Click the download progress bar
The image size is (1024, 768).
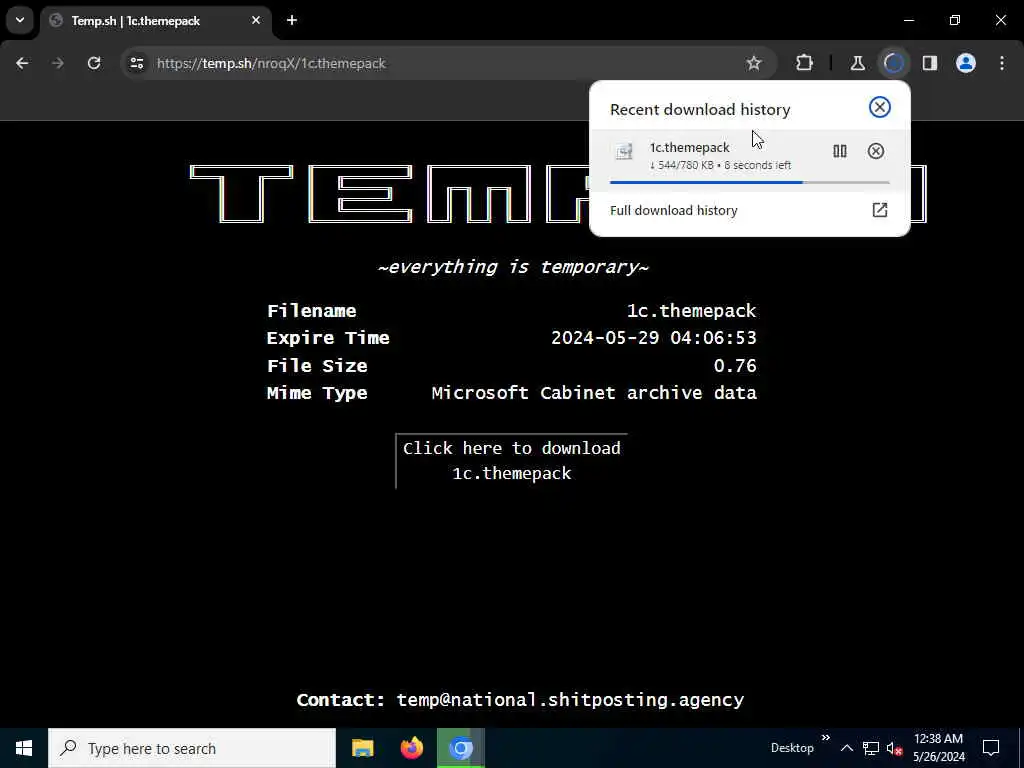(750, 182)
